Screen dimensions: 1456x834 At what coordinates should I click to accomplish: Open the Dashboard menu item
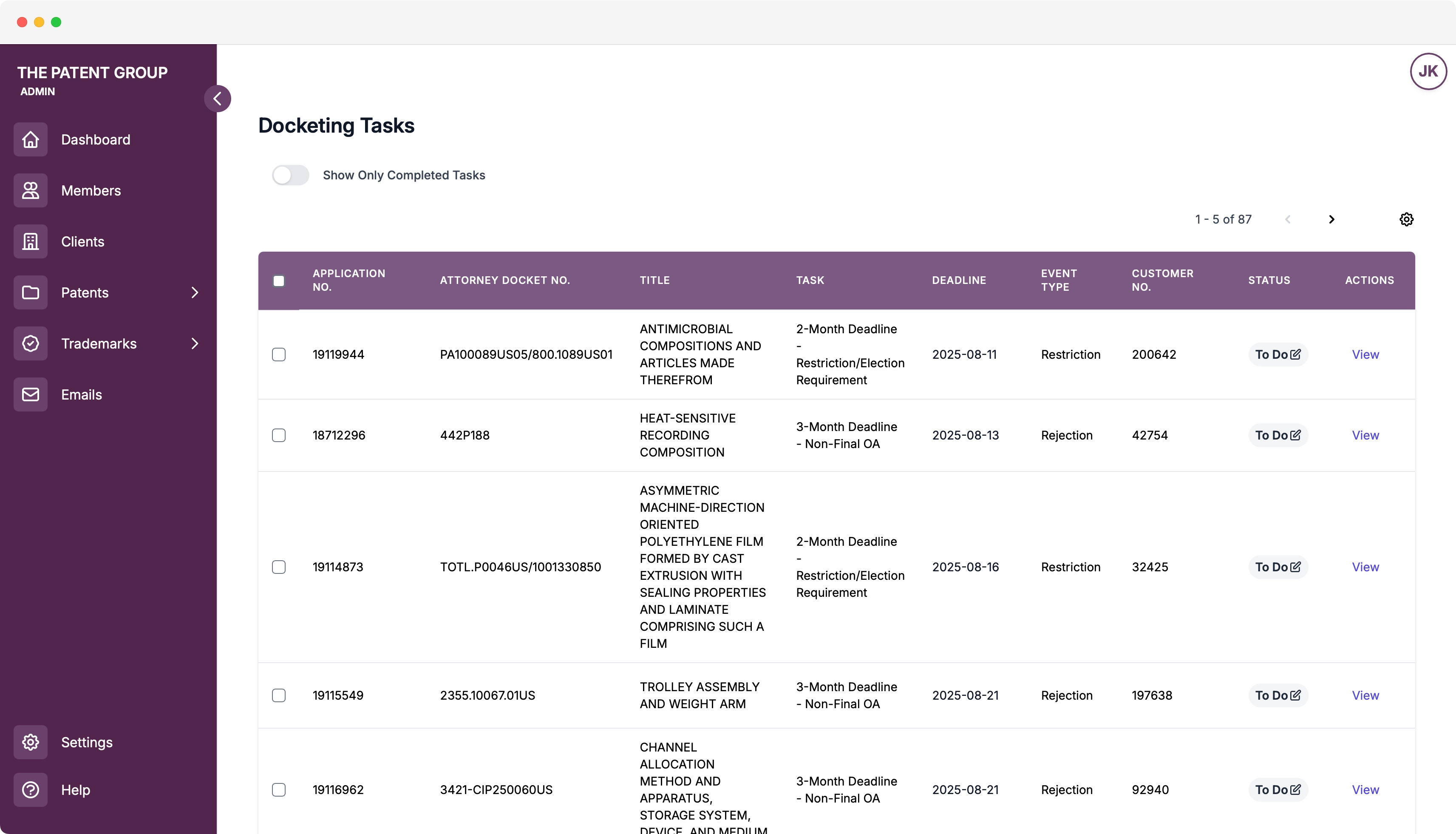click(108, 139)
